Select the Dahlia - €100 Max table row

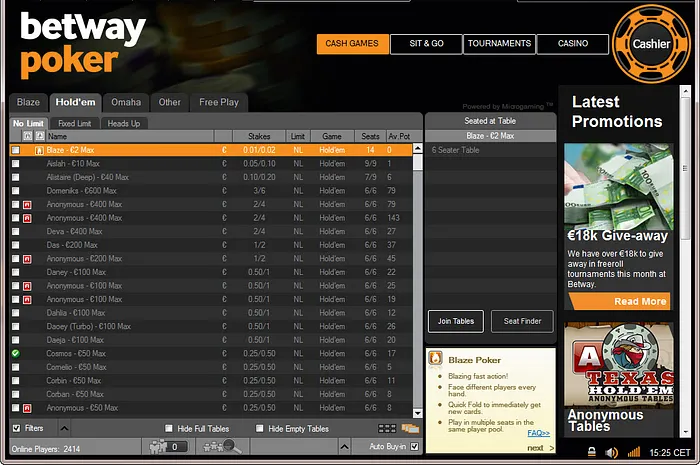coord(211,313)
